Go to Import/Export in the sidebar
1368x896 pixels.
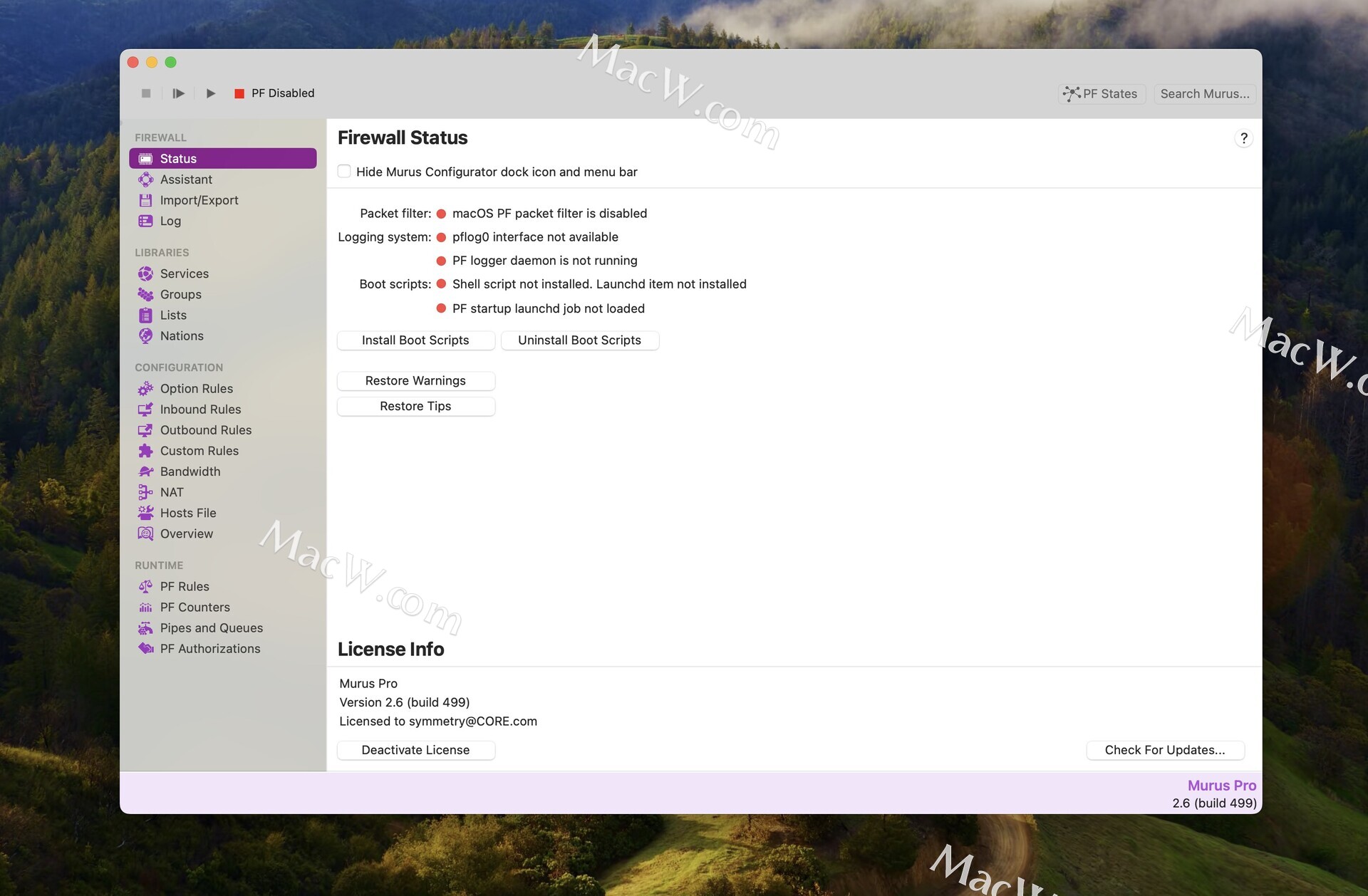click(199, 200)
